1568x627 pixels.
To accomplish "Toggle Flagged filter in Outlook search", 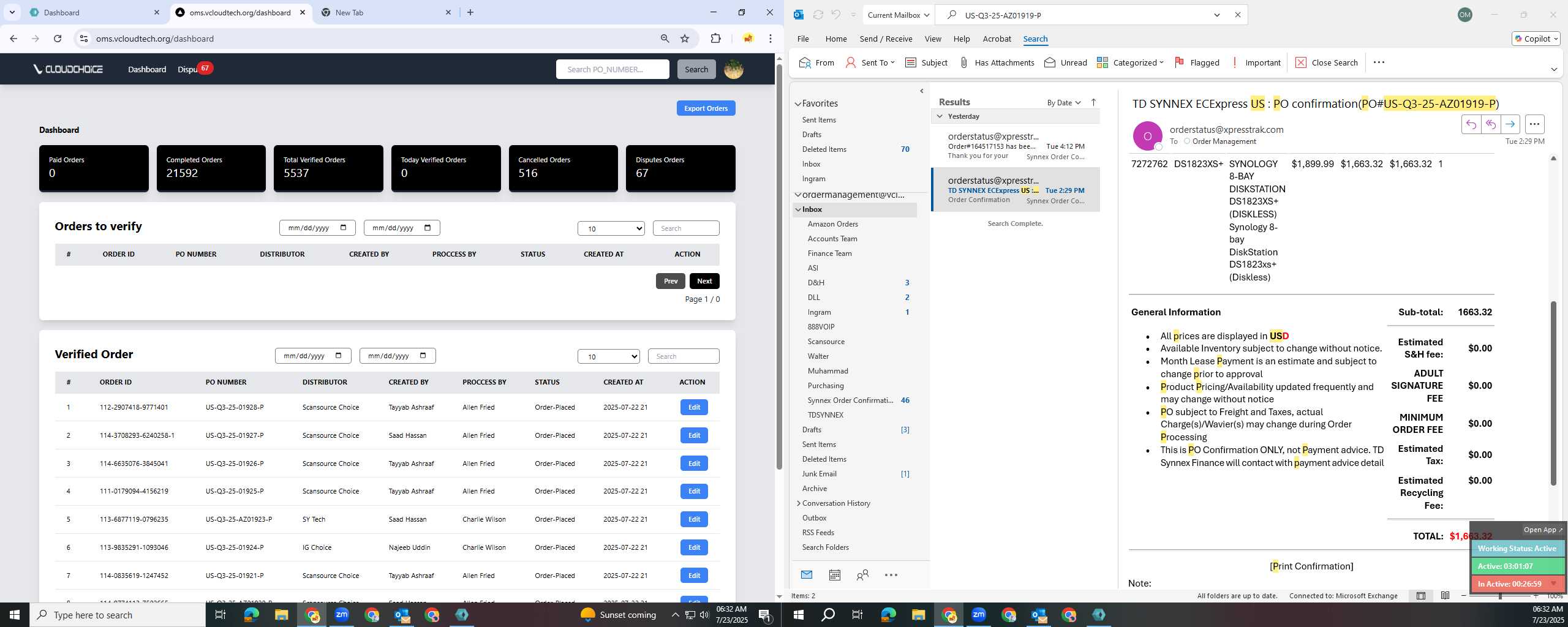I will coord(1197,62).
